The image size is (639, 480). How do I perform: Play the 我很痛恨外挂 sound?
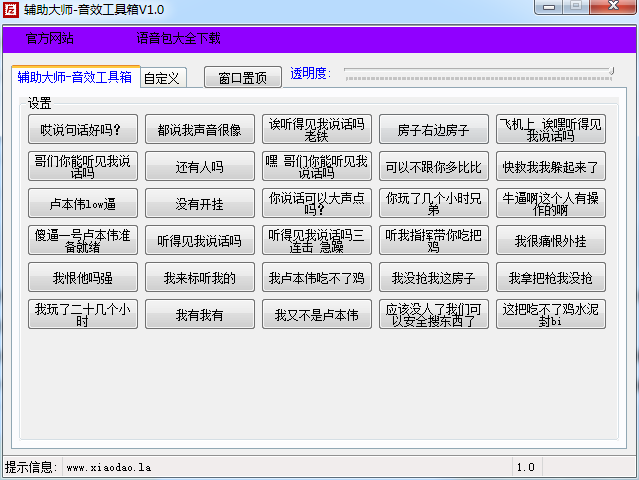pos(551,241)
